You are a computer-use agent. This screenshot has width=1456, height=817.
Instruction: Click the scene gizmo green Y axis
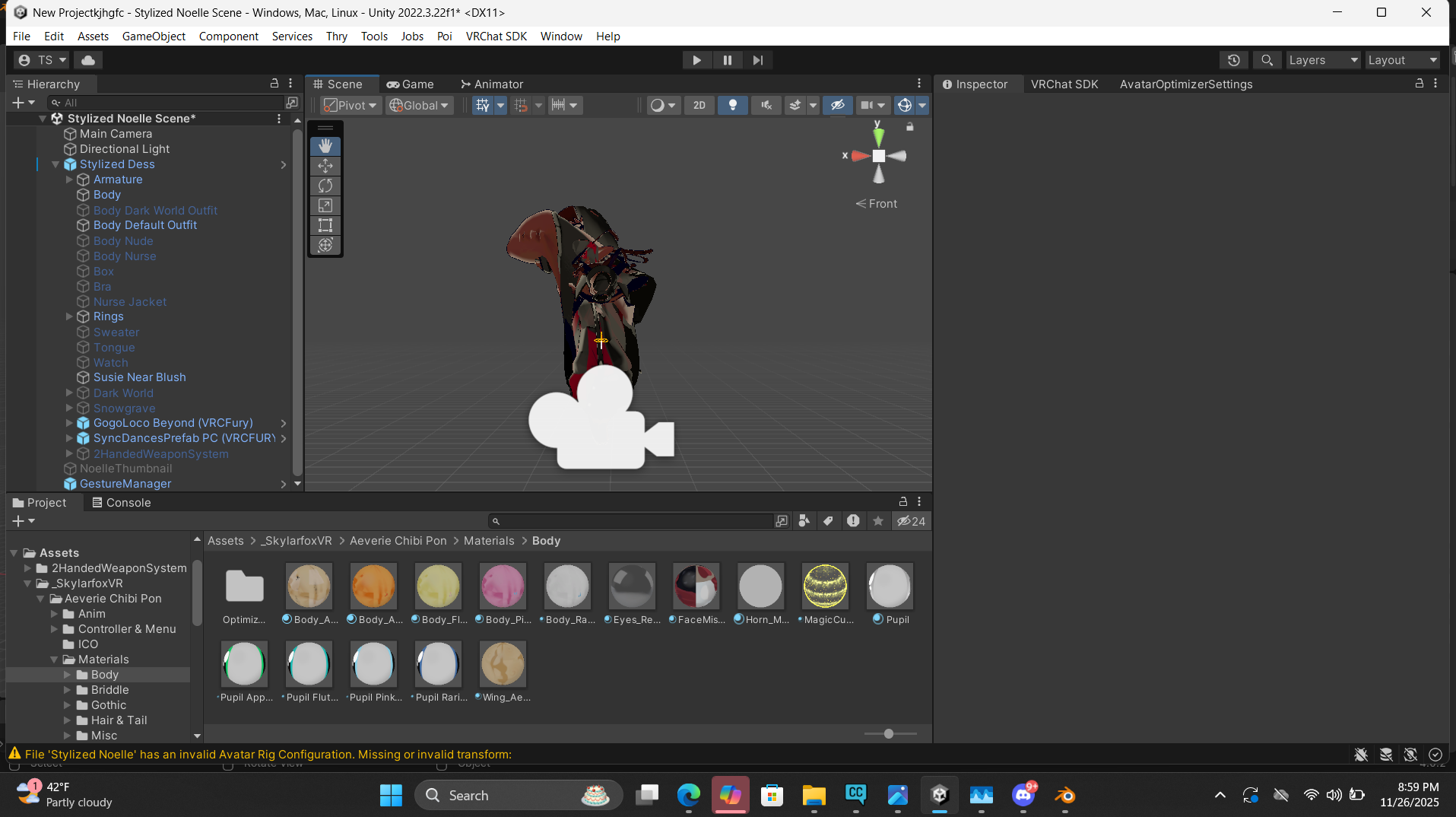click(x=878, y=136)
